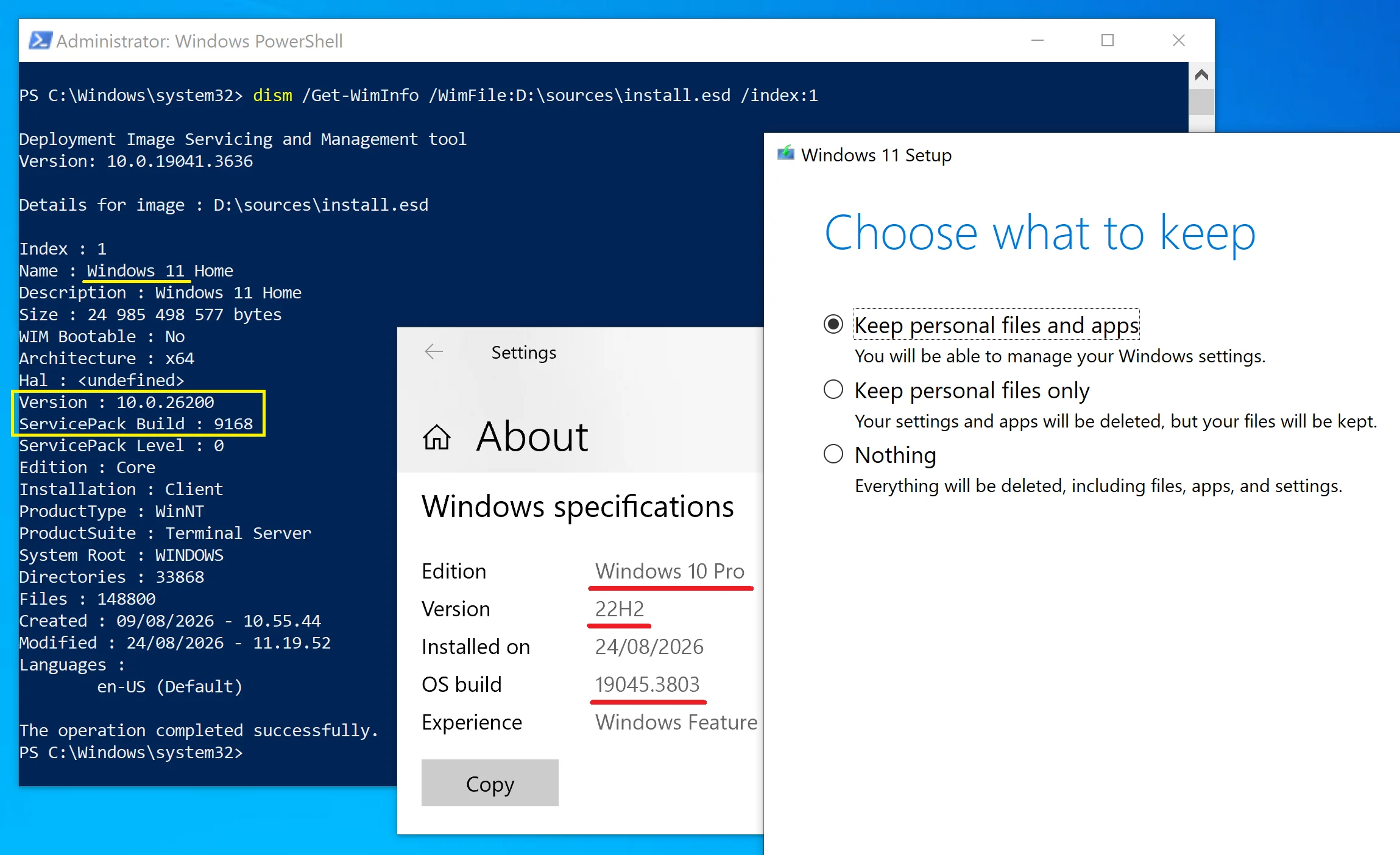Image resolution: width=1400 pixels, height=855 pixels.
Task: Click the 'ProductType : WinNT' line
Action: [111, 512]
